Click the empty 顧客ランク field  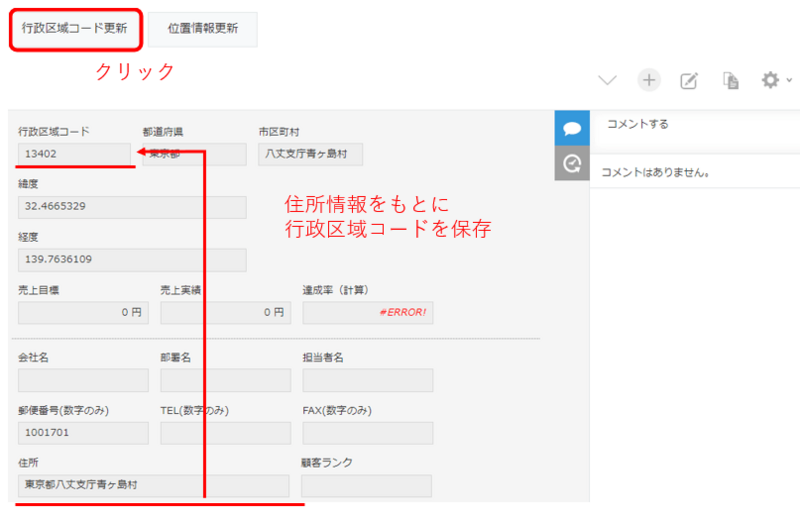tap(366, 486)
